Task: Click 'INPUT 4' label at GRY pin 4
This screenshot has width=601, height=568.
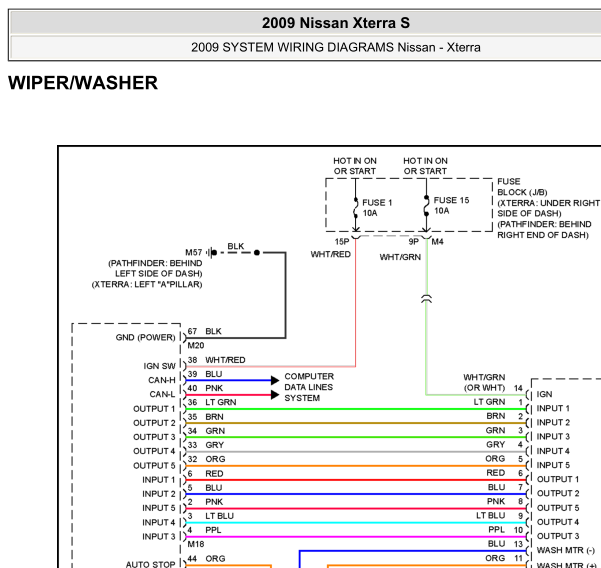Action: pyautogui.click(x=553, y=451)
